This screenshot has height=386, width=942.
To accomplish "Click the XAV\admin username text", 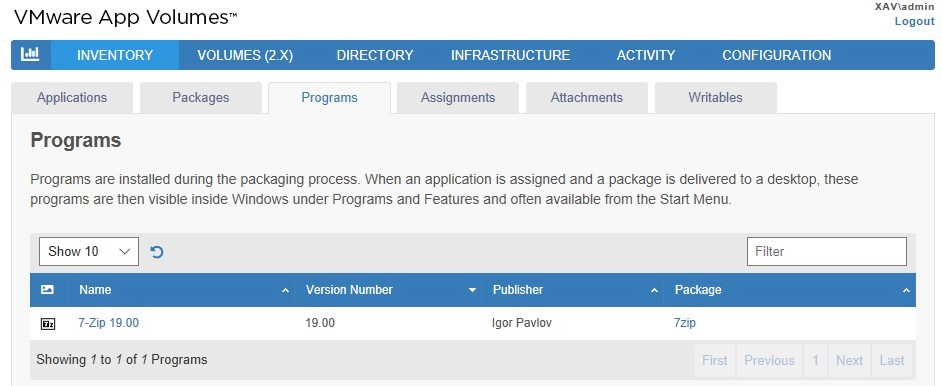I will [x=905, y=7].
